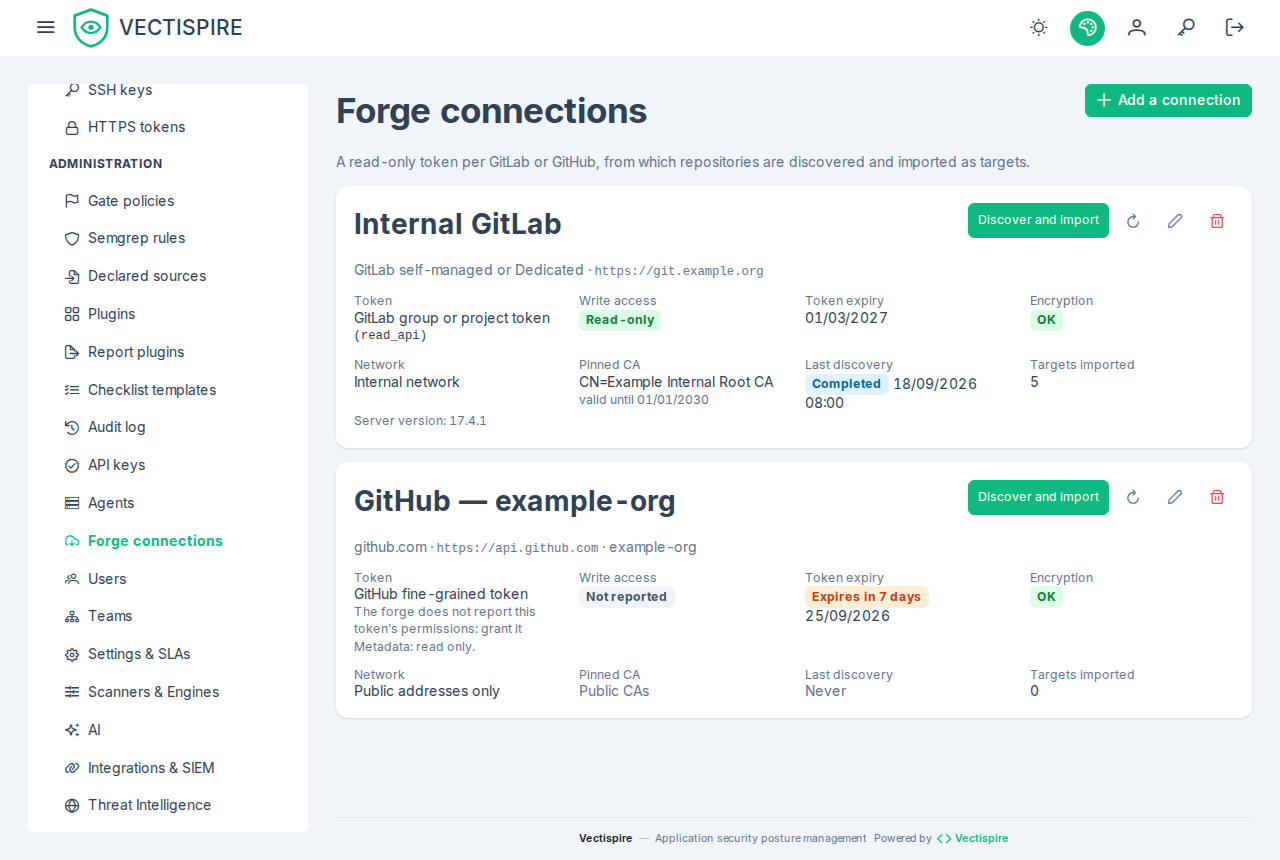Toggle the light theme sun icon
1280x860 pixels.
point(1039,27)
